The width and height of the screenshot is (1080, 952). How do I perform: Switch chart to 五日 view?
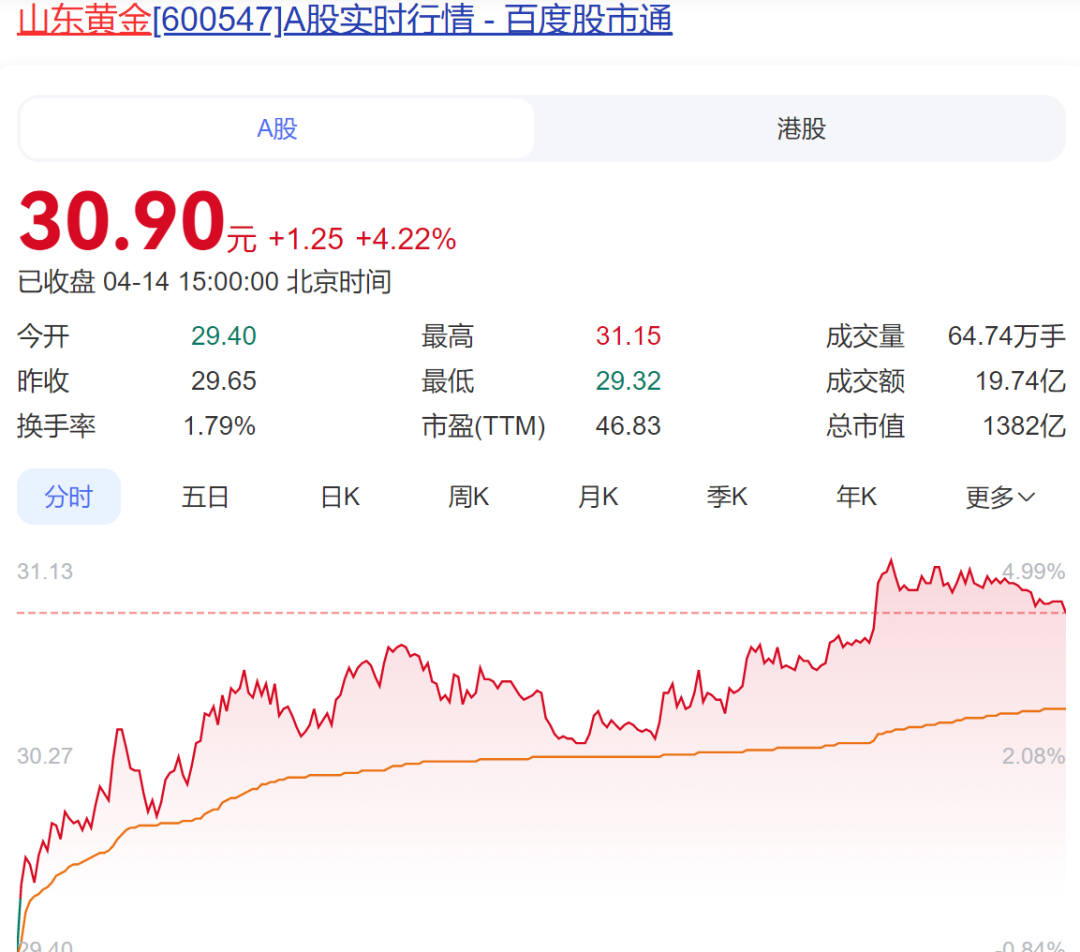click(205, 496)
